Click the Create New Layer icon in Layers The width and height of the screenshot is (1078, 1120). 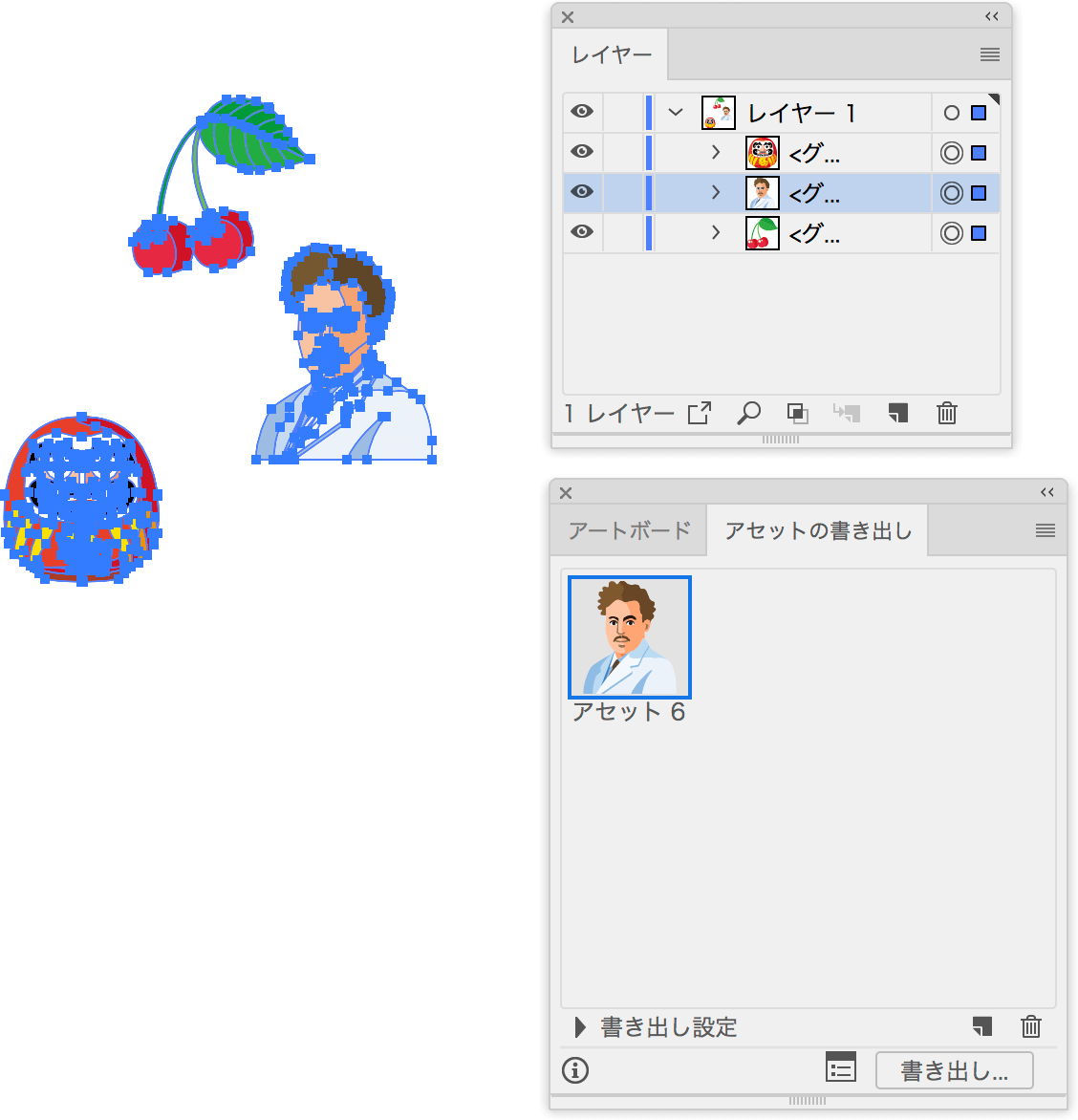click(x=898, y=413)
